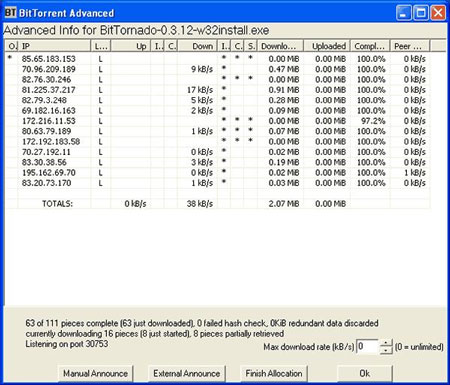Screen dimensions: 450x385
Task: Click the Compl... column header
Action: pos(370,46)
